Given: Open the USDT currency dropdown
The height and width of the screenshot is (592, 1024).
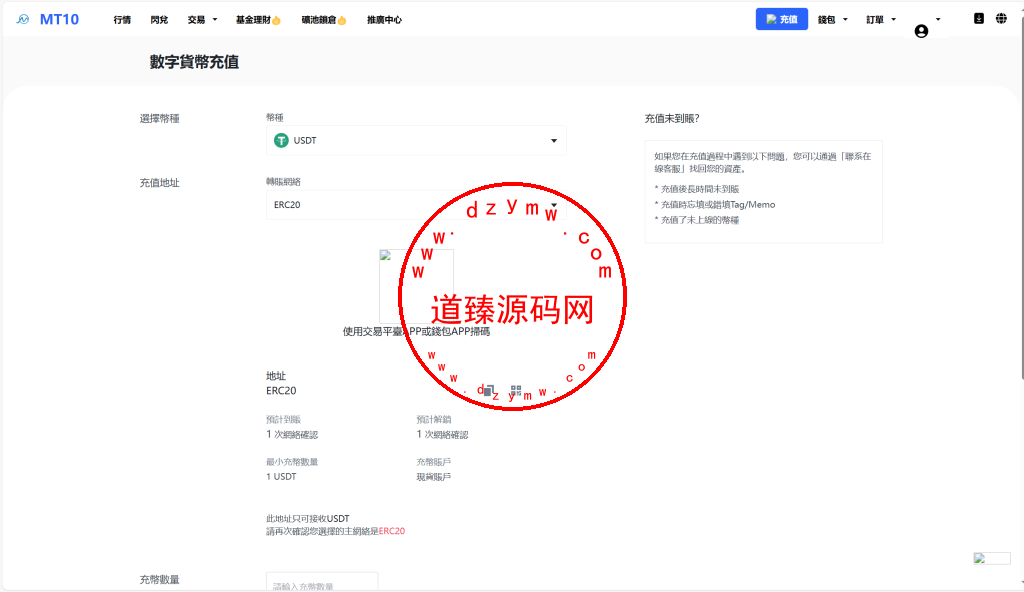Looking at the screenshot, I should click(x=416, y=140).
